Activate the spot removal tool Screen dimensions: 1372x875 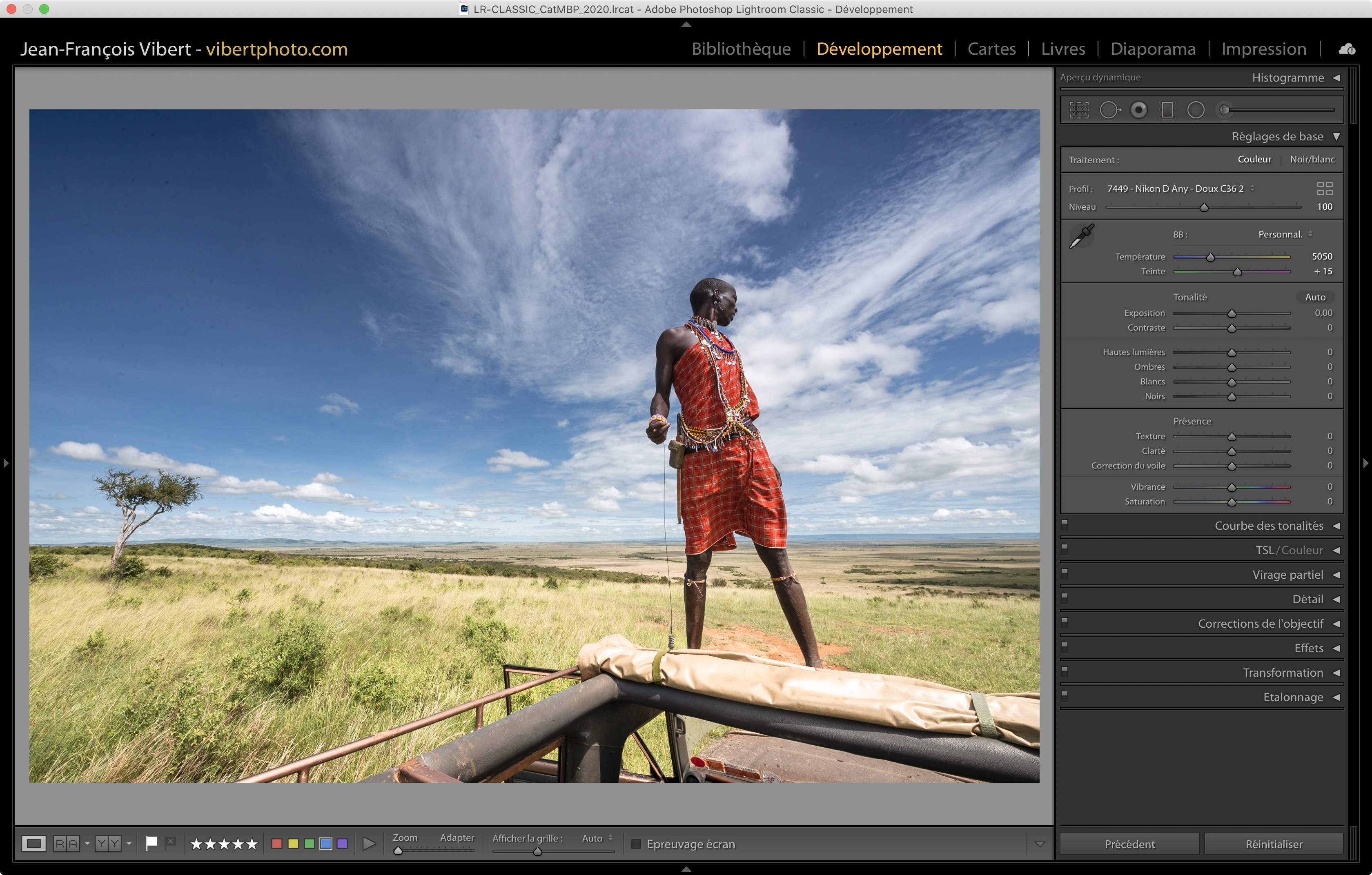[x=1109, y=110]
